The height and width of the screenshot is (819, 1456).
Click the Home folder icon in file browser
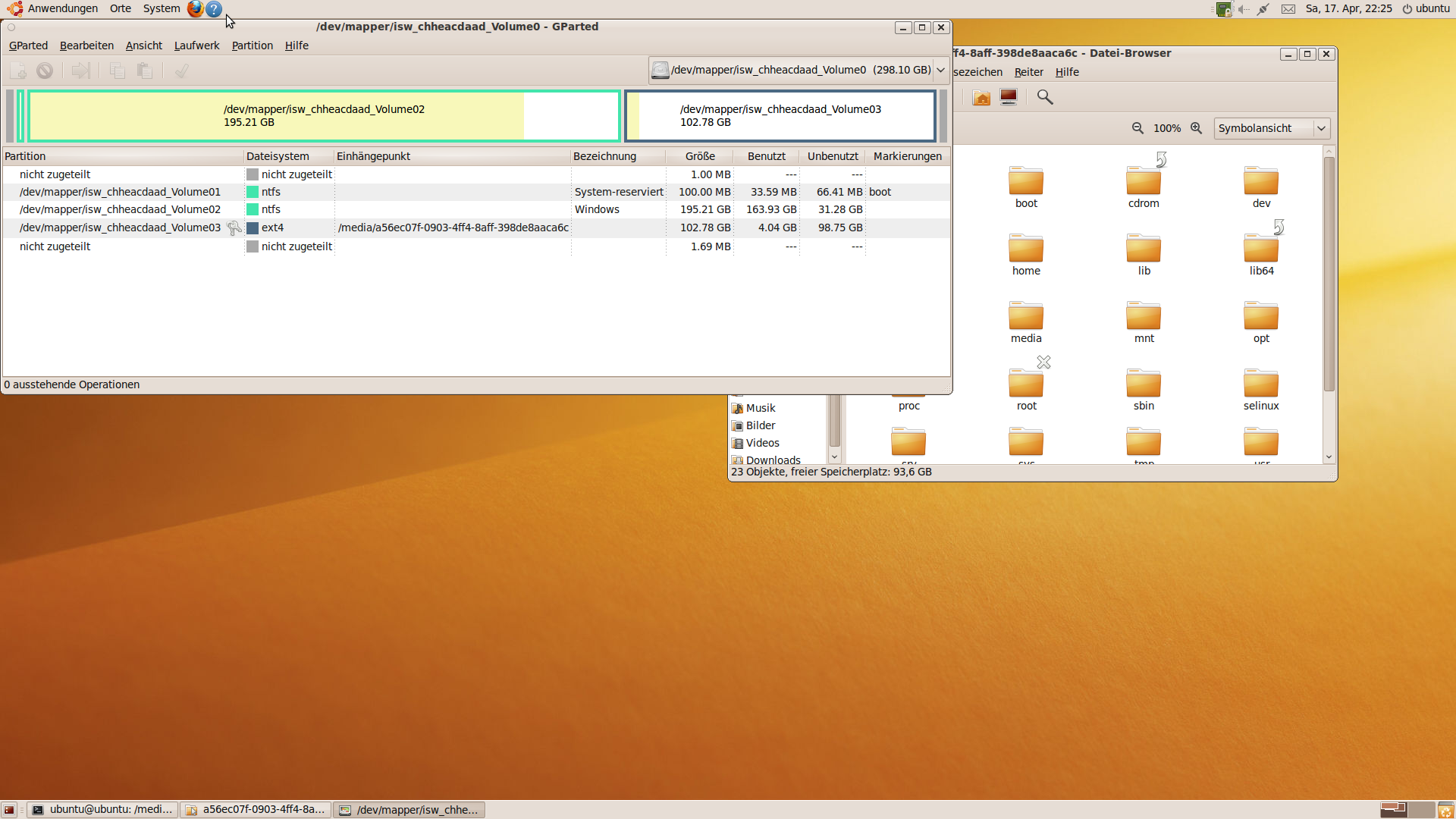[981, 97]
